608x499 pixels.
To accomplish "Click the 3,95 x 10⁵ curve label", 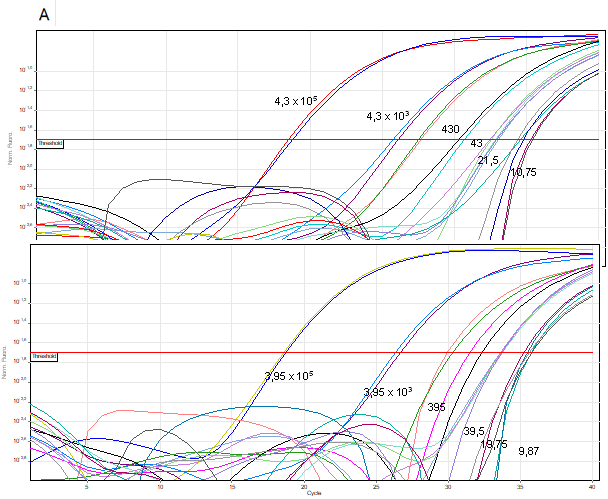I will pos(288,376).
